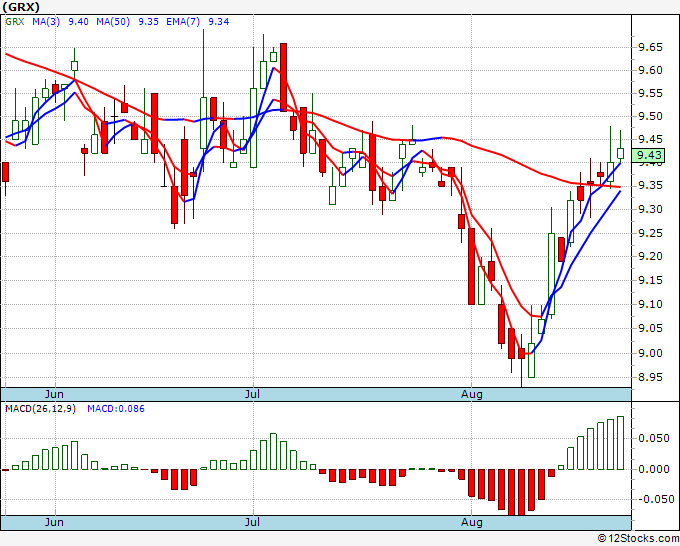The height and width of the screenshot is (546, 680).
Task: Click the MA(3) value 9.40 in legend
Action: click(78, 22)
